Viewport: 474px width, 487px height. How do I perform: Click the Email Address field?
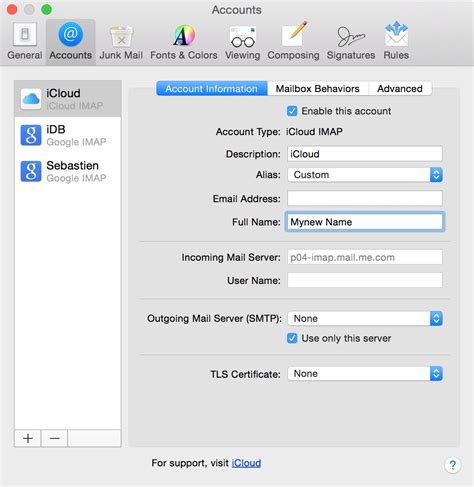coord(365,199)
